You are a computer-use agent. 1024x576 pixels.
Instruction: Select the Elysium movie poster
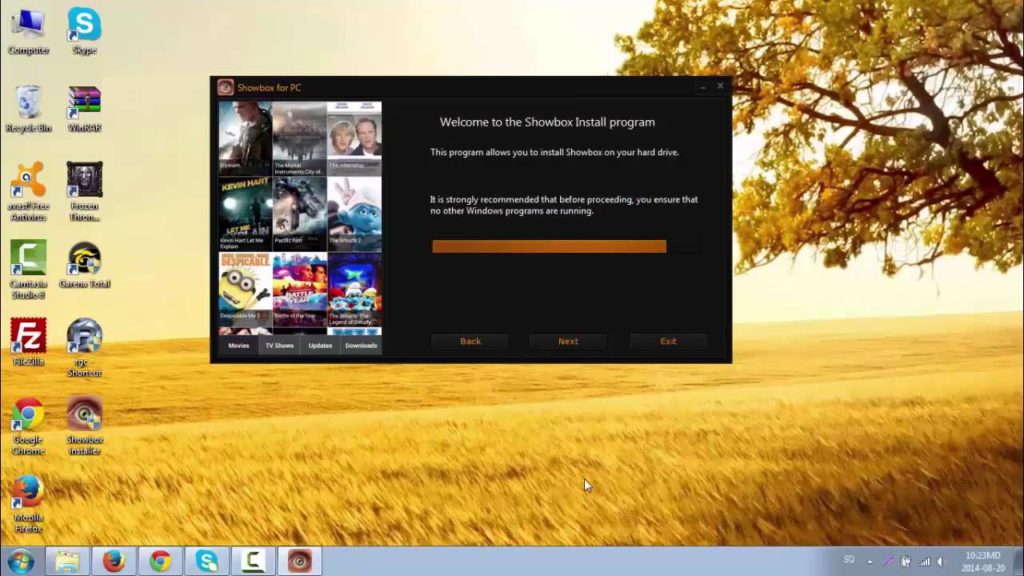[x=246, y=137]
